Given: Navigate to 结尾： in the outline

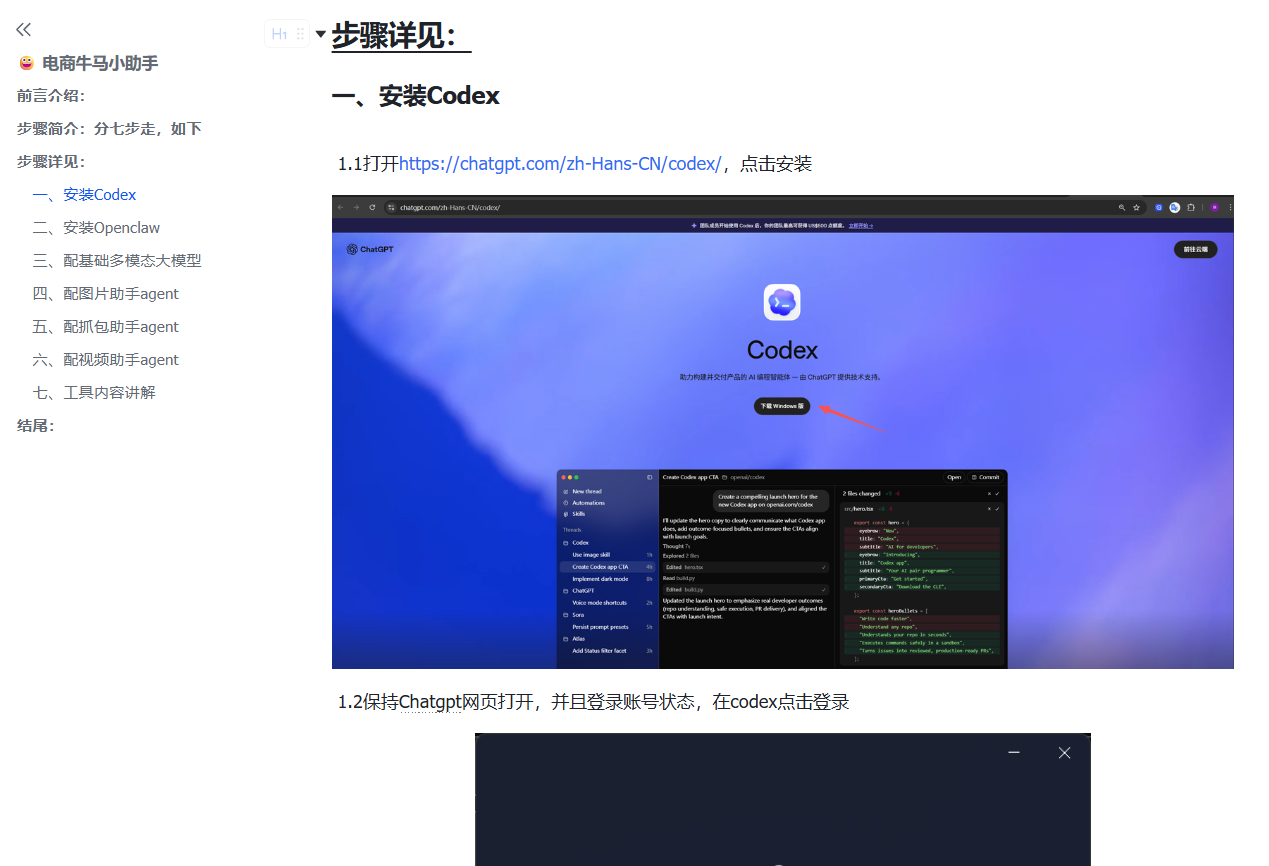Looking at the screenshot, I should click(x=36, y=426).
